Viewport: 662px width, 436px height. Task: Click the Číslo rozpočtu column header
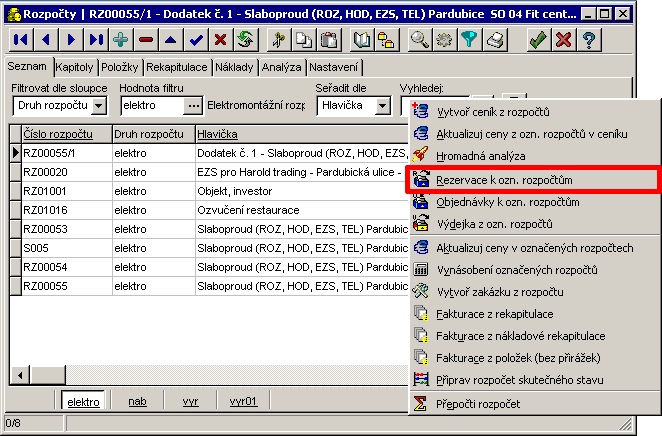pos(59,133)
